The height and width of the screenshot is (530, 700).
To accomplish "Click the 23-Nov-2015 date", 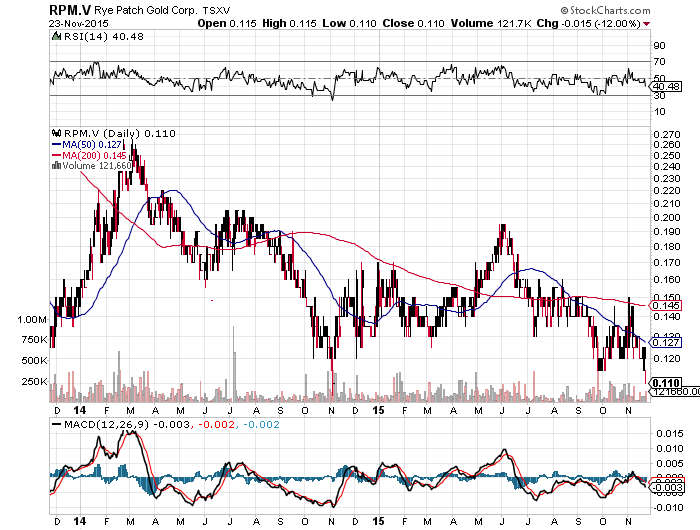I will coord(79,23).
